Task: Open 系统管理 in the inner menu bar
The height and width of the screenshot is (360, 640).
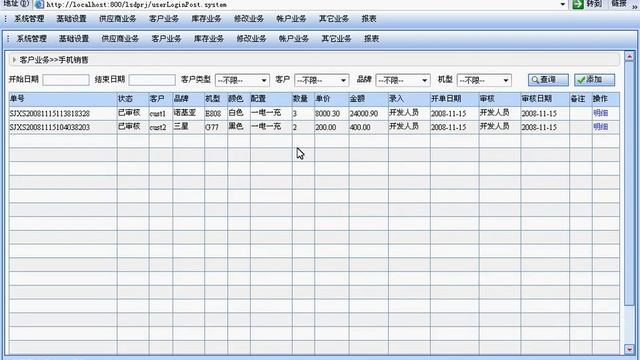Action: (x=32, y=39)
